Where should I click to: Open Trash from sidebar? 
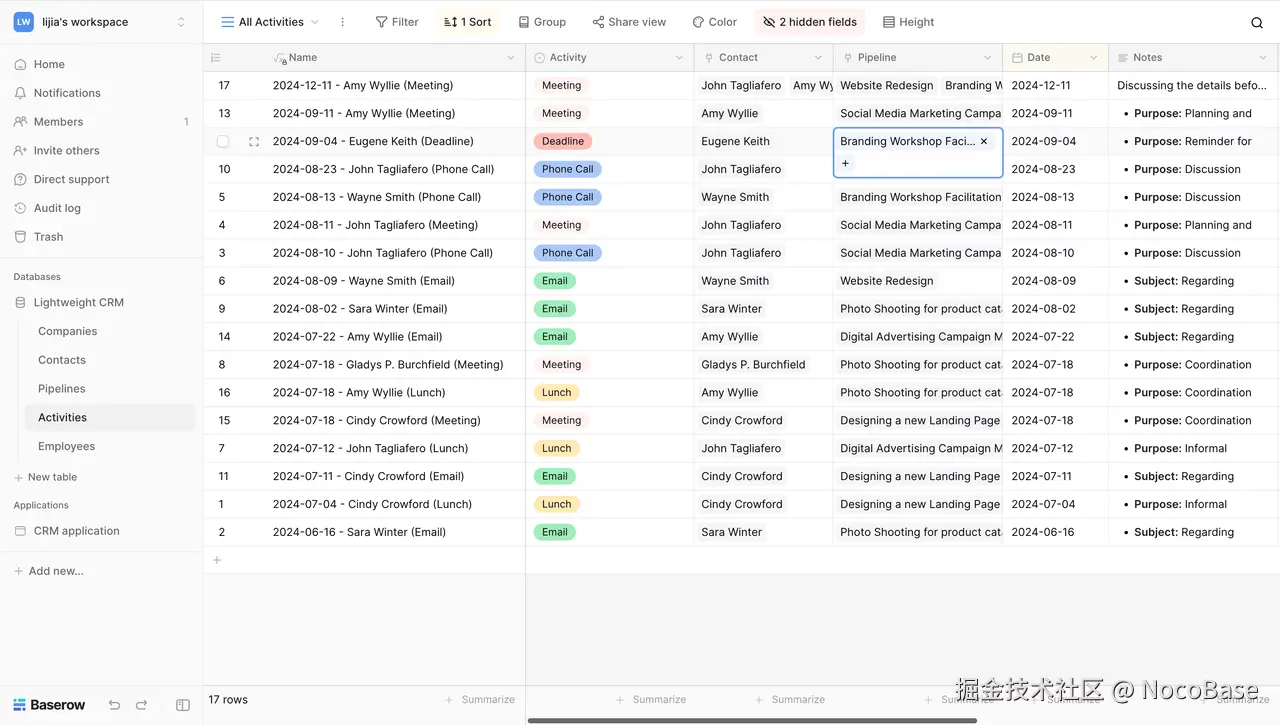[48, 237]
